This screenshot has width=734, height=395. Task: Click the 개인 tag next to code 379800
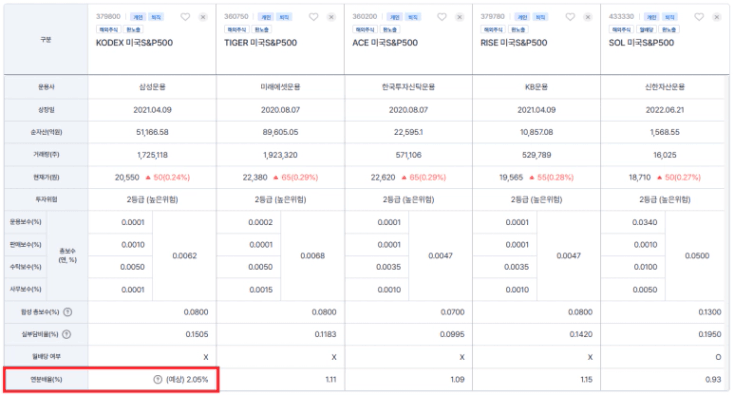138,17
